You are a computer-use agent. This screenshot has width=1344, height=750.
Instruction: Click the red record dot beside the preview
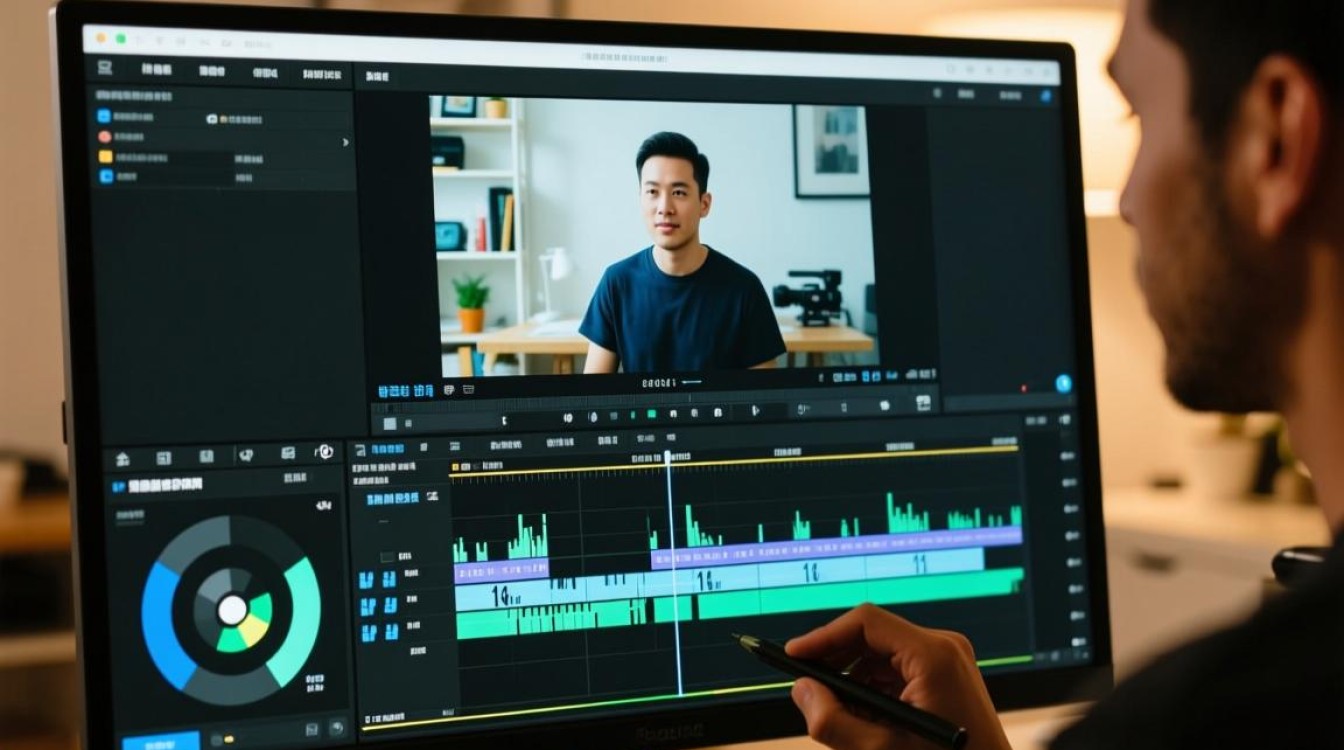[1023, 388]
